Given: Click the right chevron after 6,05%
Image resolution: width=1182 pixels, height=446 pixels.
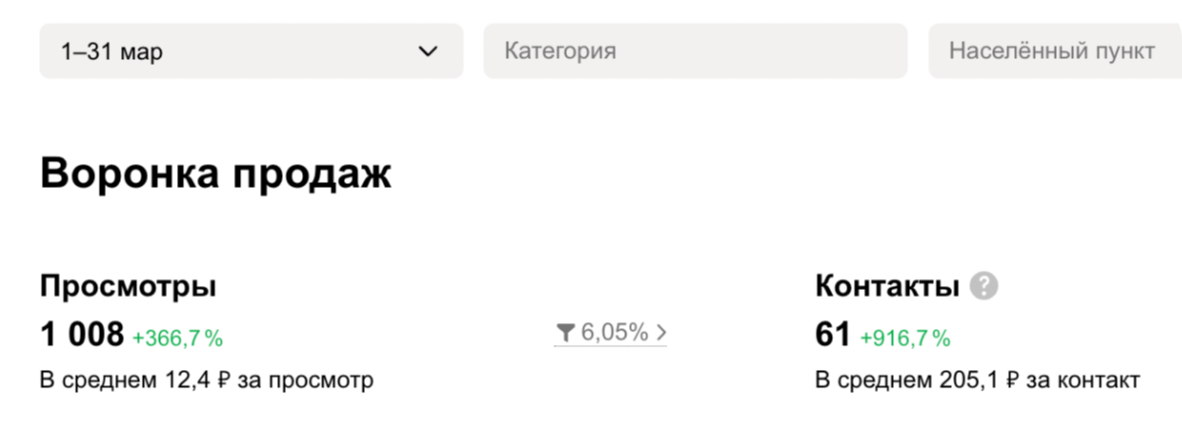Looking at the screenshot, I should point(661,333).
